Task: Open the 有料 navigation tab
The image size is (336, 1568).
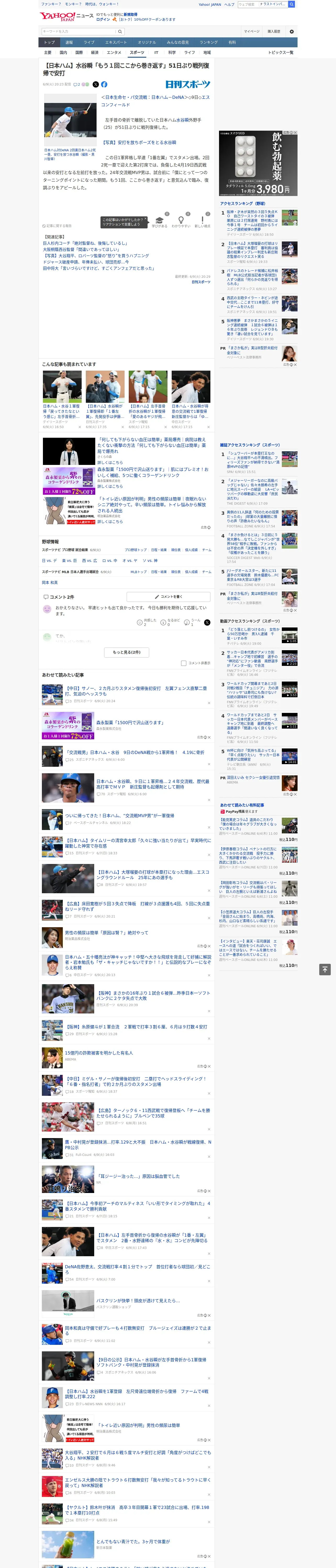Action: pyautogui.click(x=232, y=43)
